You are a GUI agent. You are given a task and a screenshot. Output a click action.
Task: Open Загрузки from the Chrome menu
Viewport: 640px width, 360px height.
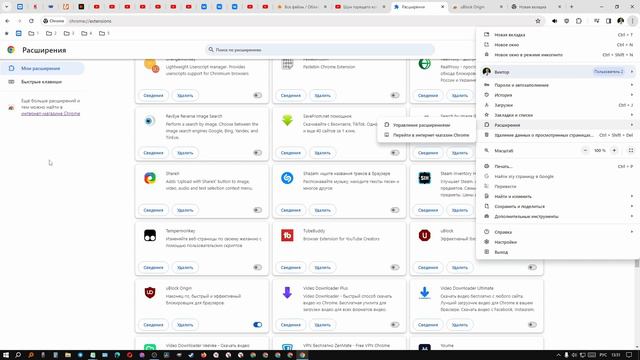click(558, 105)
